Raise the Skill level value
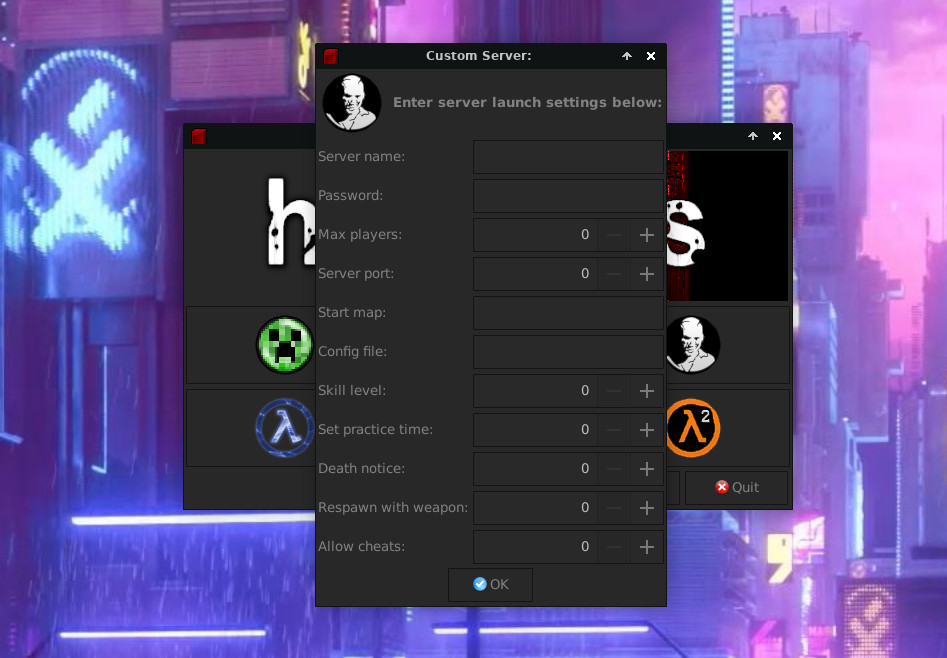Viewport: 947px width, 658px height. (646, 390)
